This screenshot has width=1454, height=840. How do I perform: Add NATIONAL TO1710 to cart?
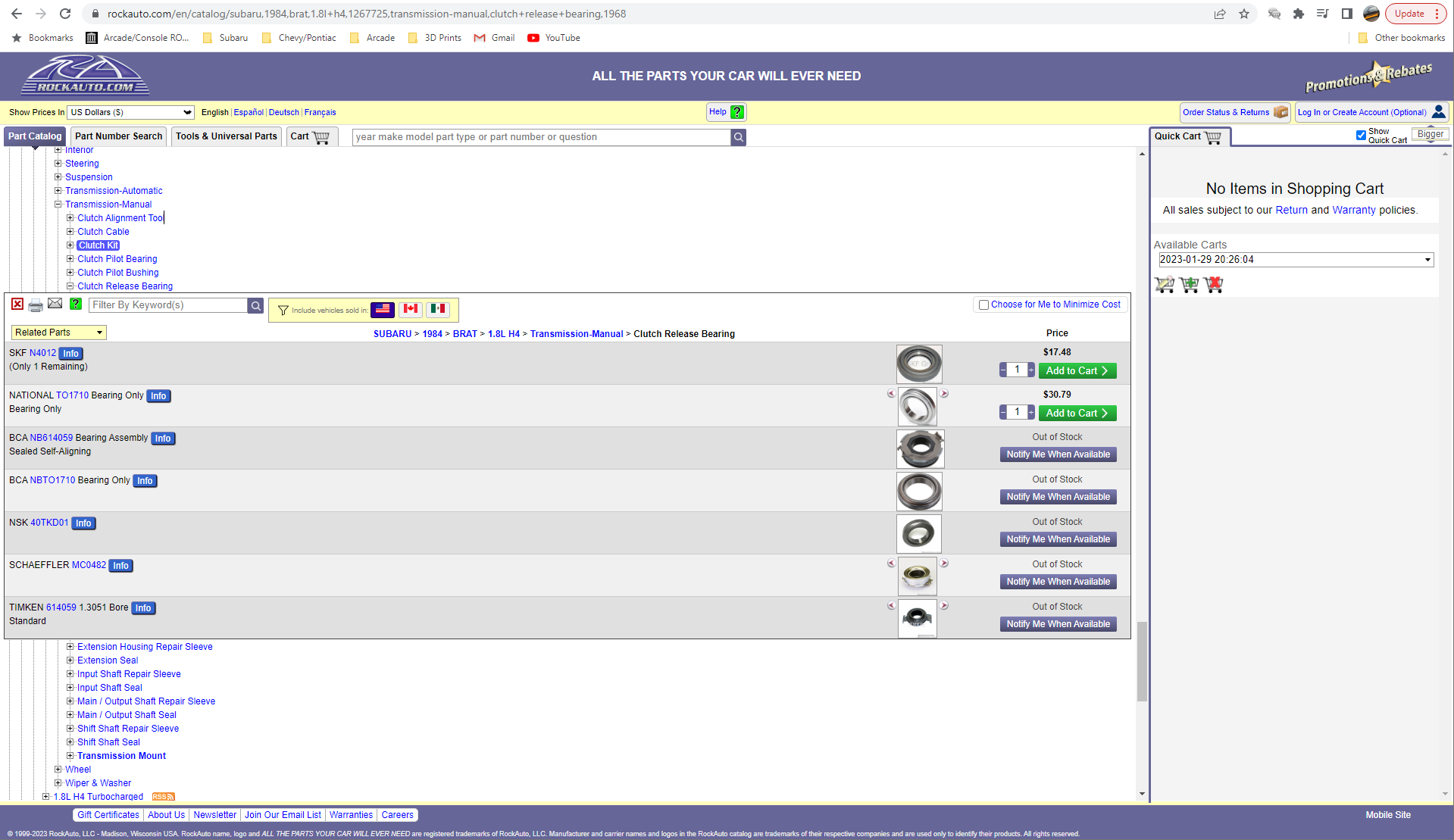click(x=1077, y=414)
